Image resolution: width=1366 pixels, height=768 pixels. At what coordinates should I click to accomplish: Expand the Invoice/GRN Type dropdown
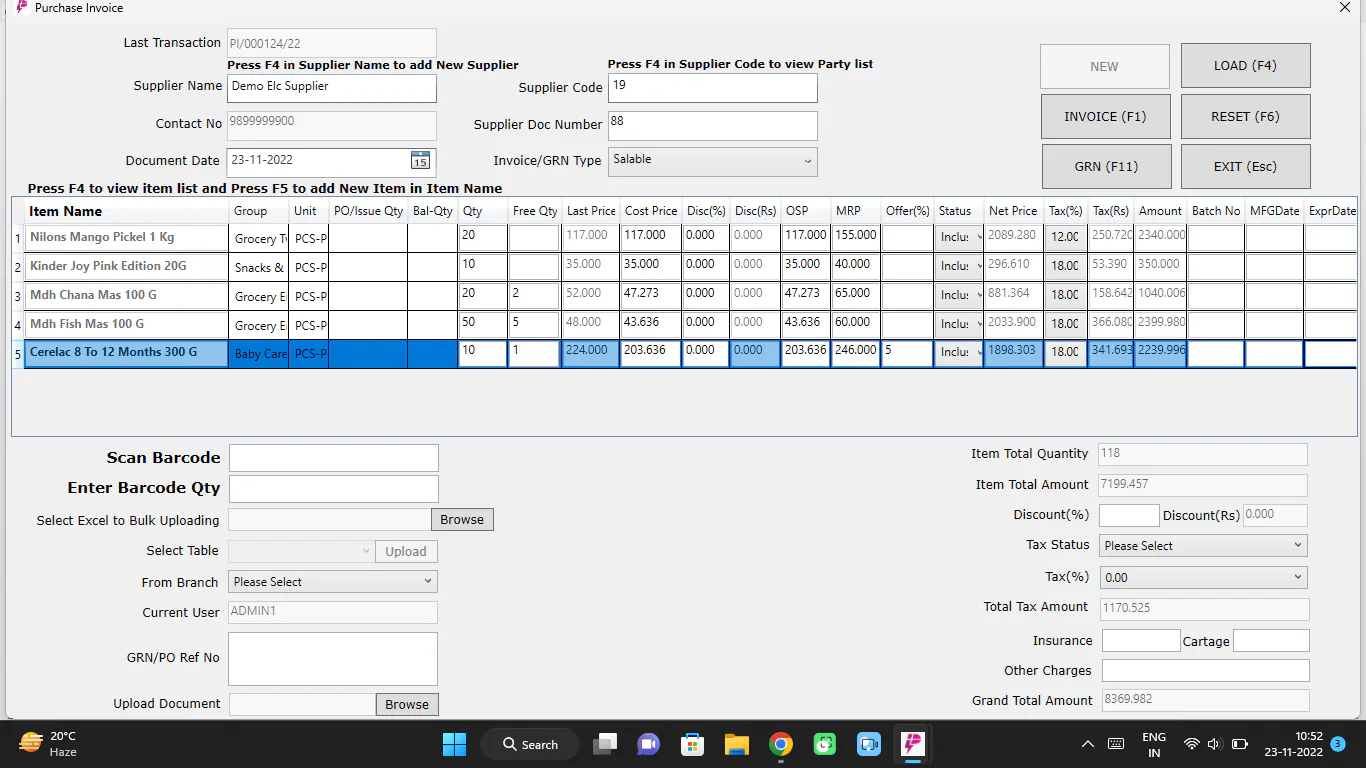(712, 161)
